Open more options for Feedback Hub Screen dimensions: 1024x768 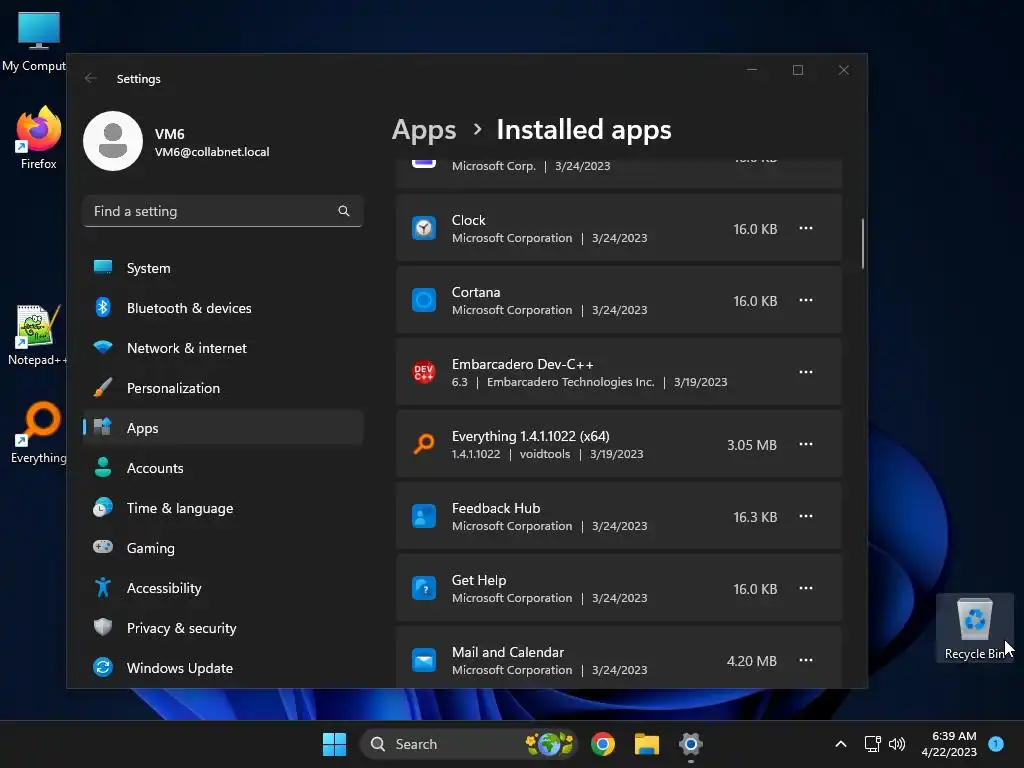click(x=806, y=517)
